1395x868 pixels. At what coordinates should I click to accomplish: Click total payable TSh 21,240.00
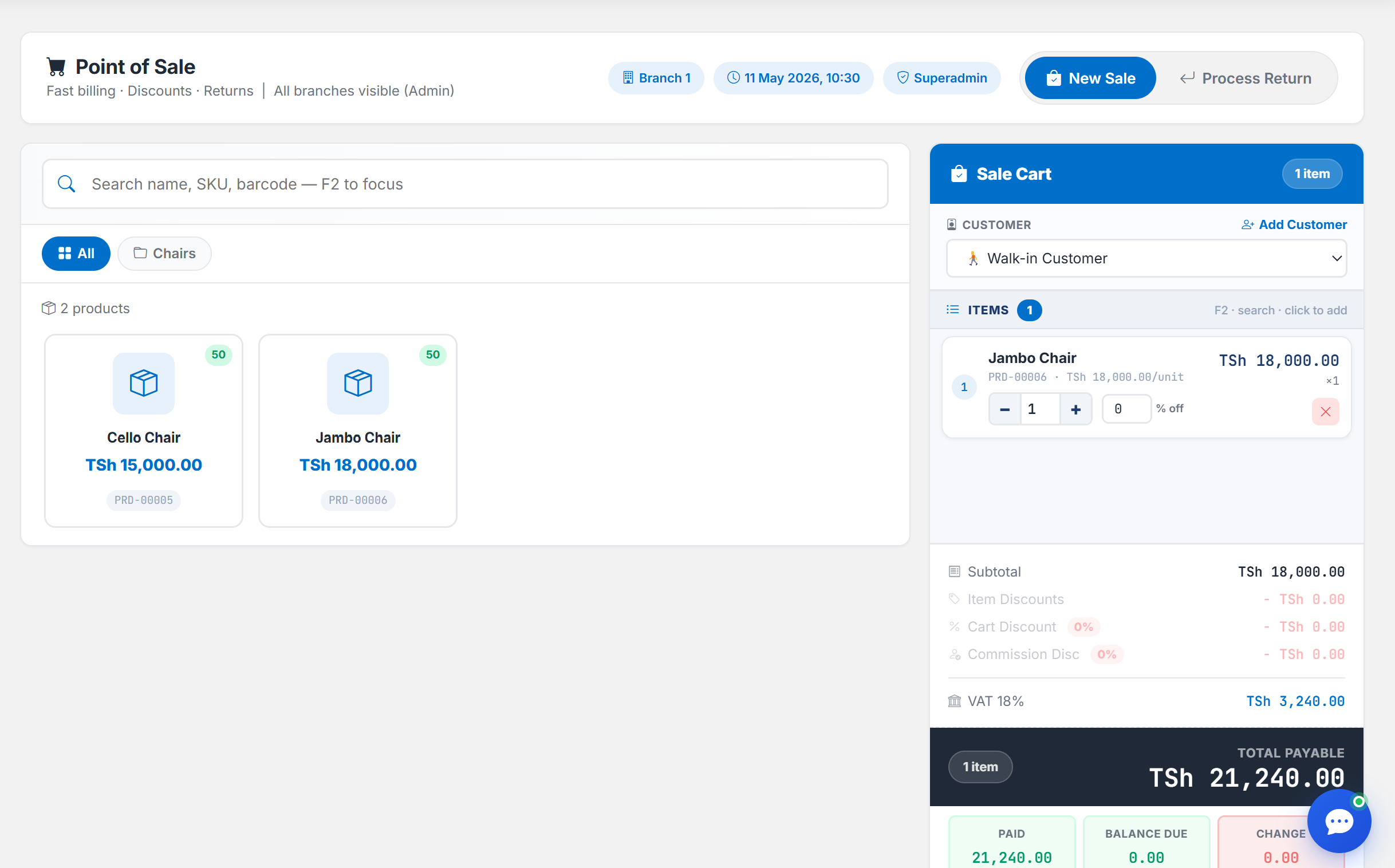pyautogui.click(x=1246, y=779)
